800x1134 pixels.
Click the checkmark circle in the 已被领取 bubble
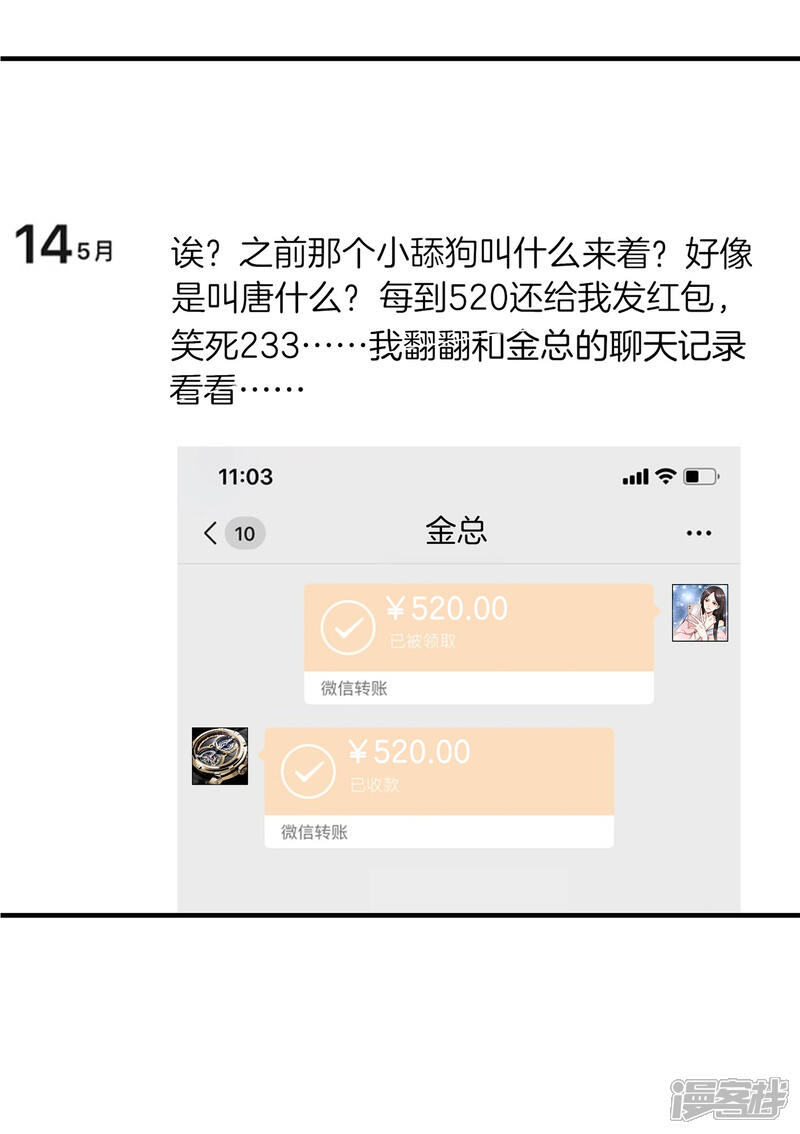(348, 628)
